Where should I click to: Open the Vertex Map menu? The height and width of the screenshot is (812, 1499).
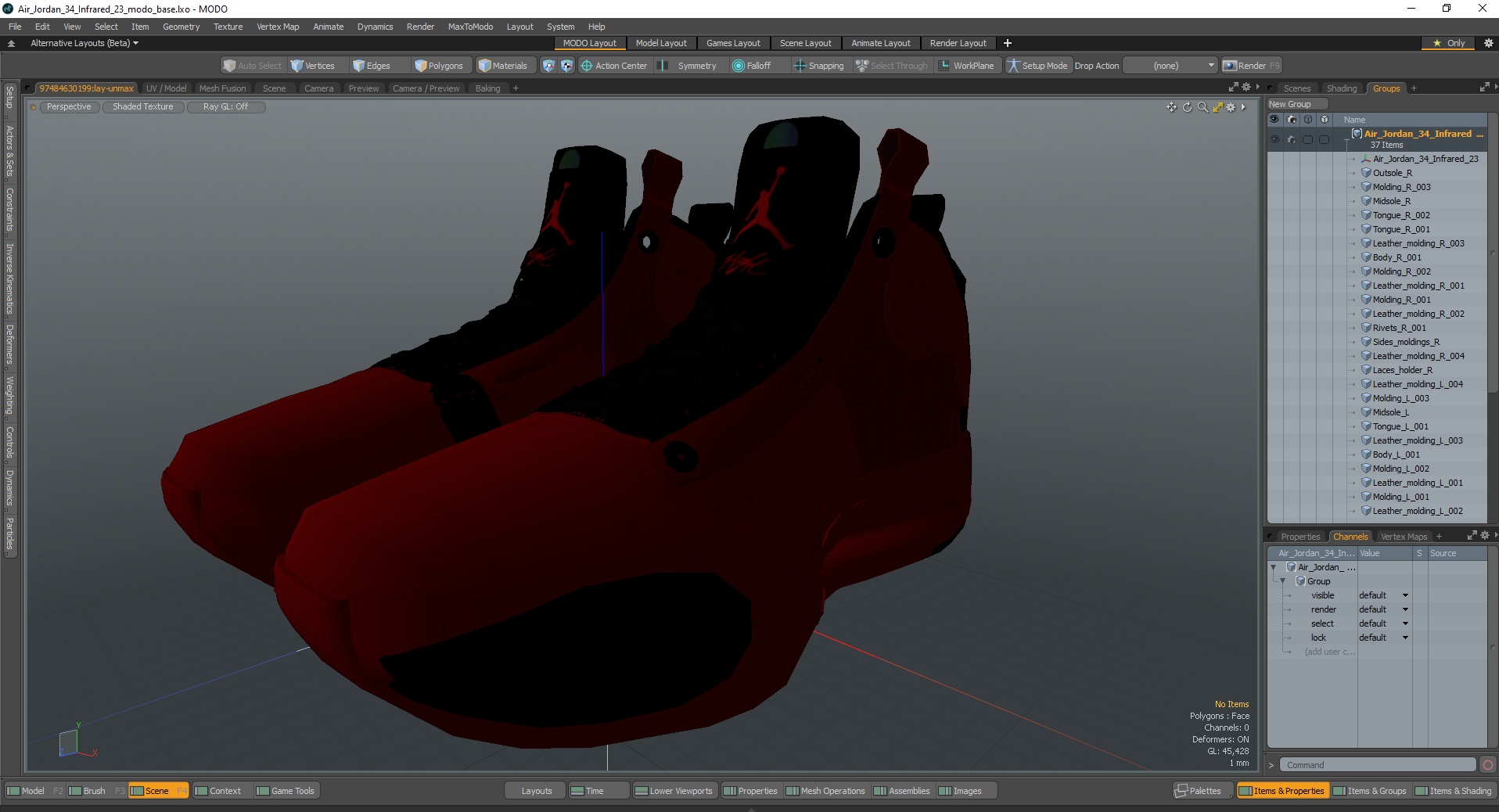(278, 27)
